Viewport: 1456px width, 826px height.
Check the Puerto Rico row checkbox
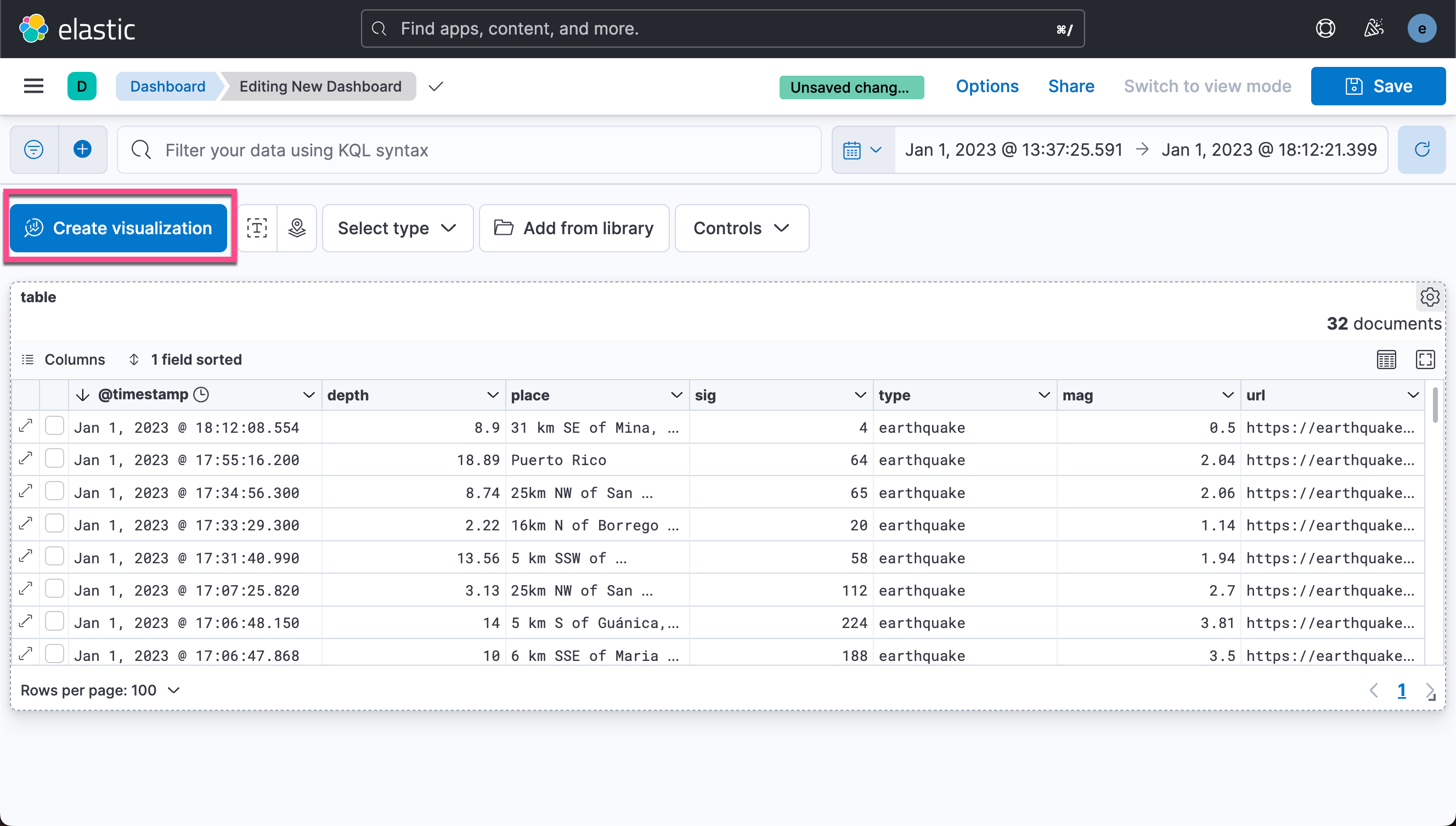tap(54, 459)
